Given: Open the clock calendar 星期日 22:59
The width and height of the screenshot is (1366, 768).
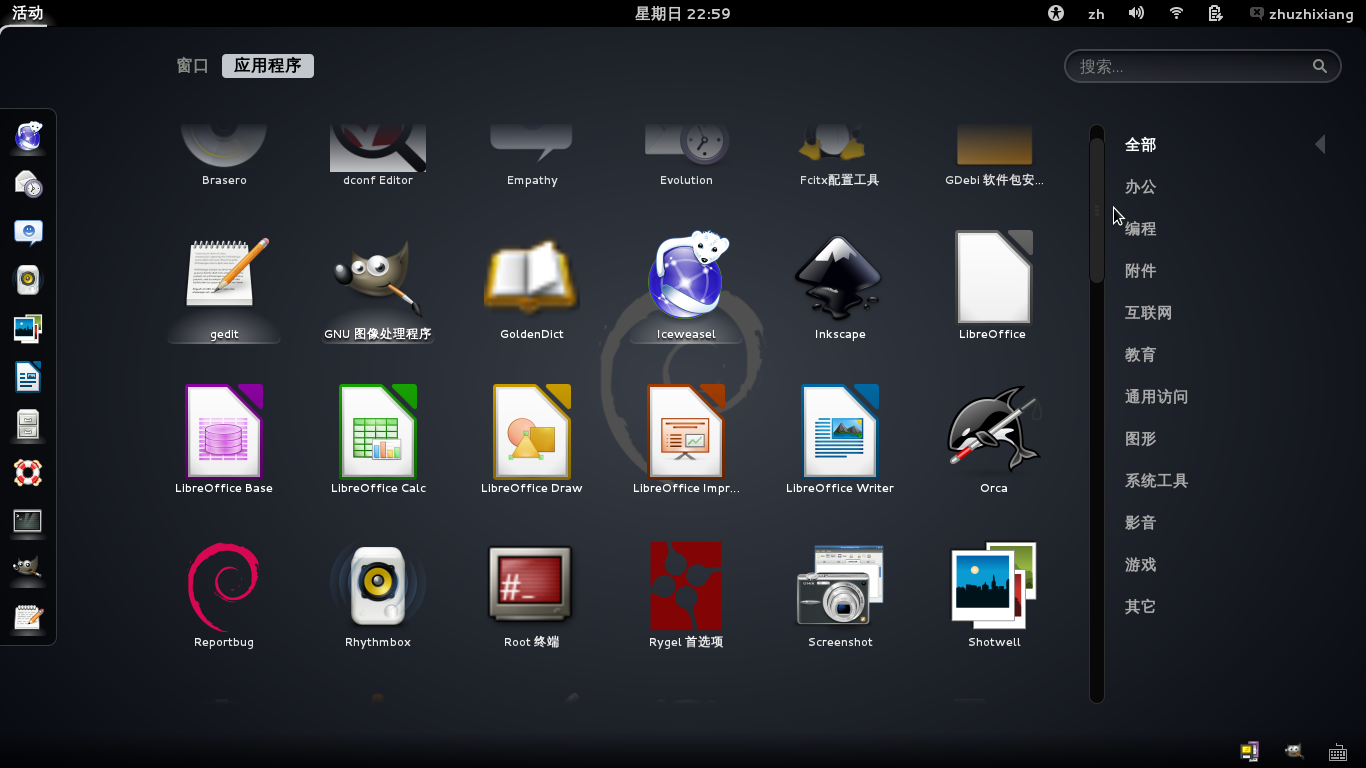Looking at the screenshot, I should coord(683,13).
